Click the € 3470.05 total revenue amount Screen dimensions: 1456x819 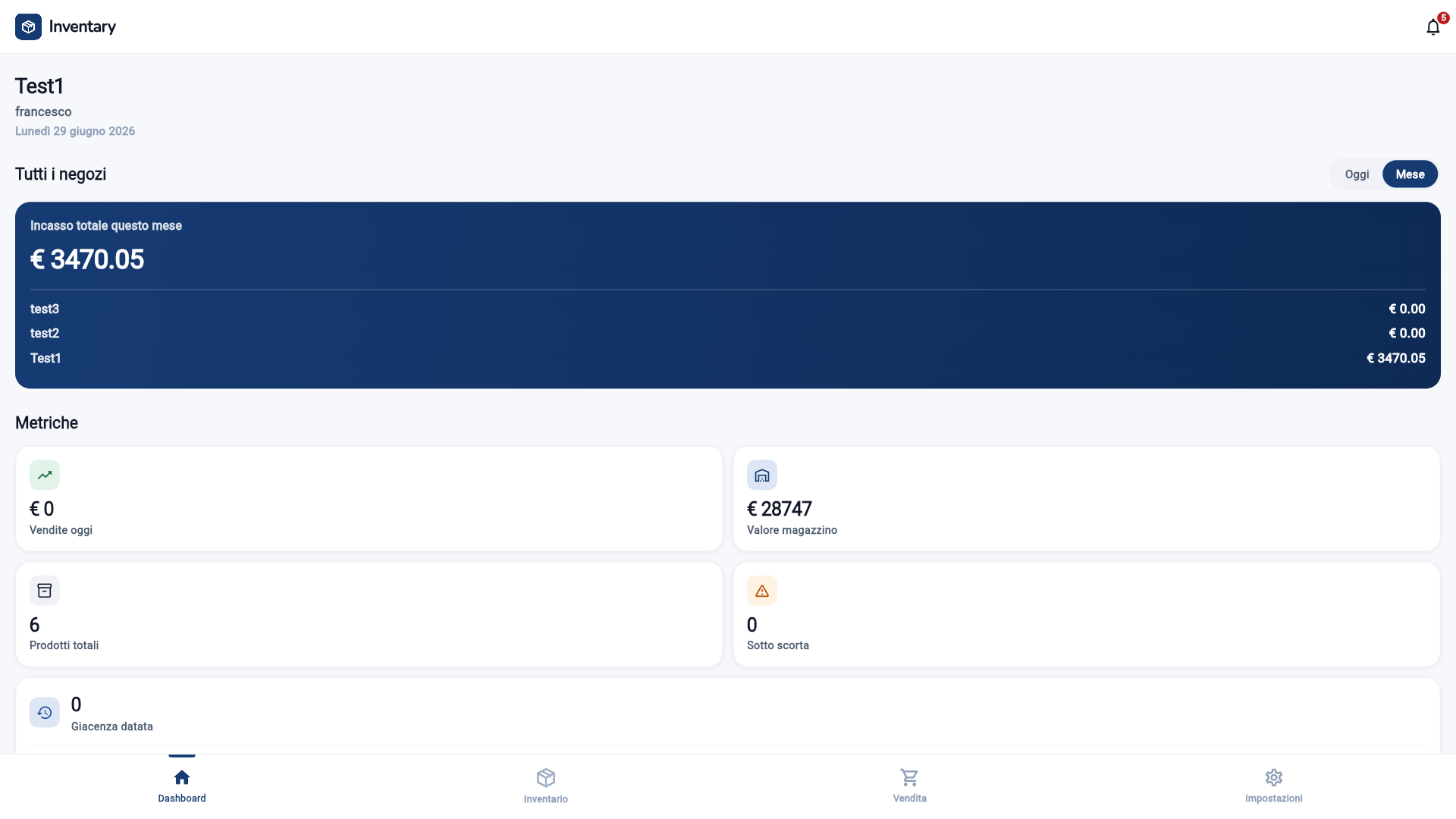(87, 259)
